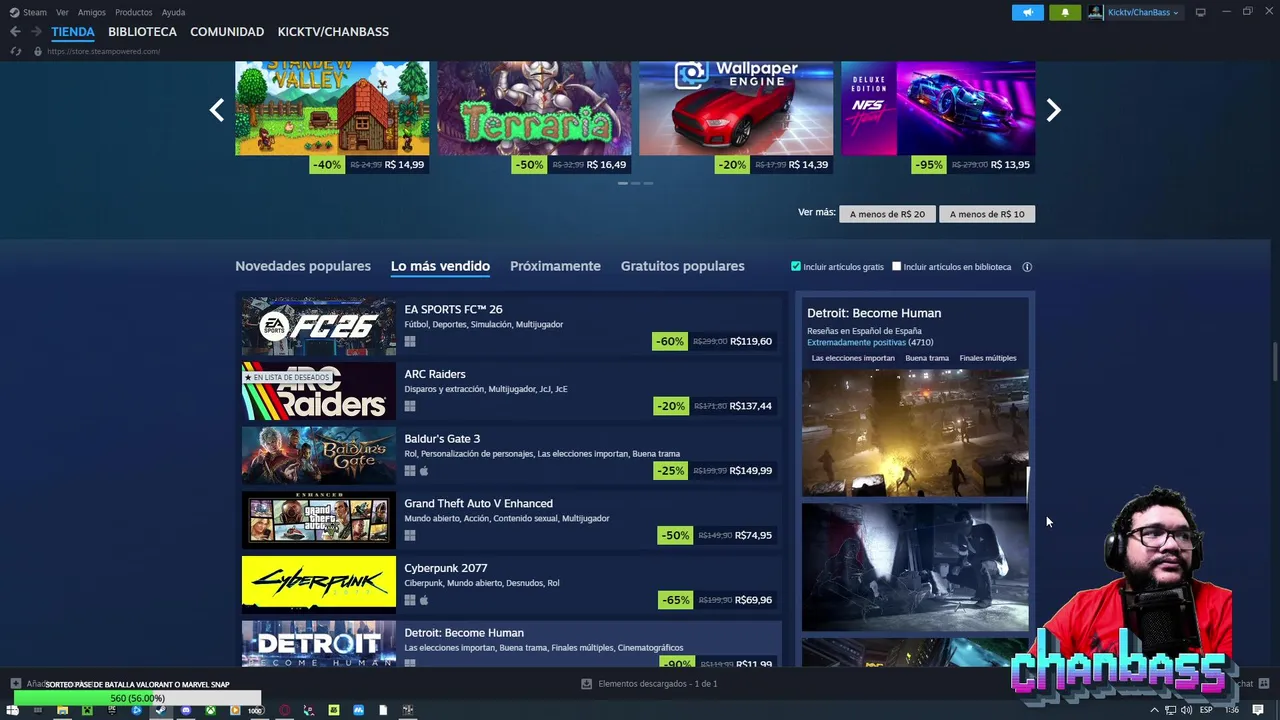Open Opera browser from the taskbar
The width and height of the screenshot is (1280, 720).
(285, 710)
